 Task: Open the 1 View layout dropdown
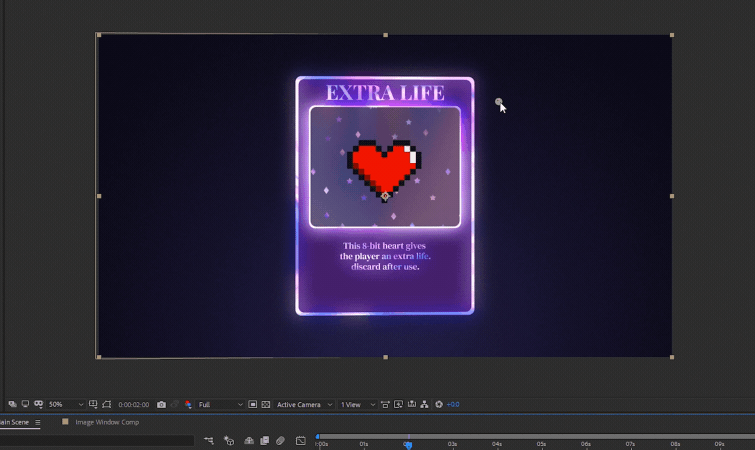click(x=357, y=405)
